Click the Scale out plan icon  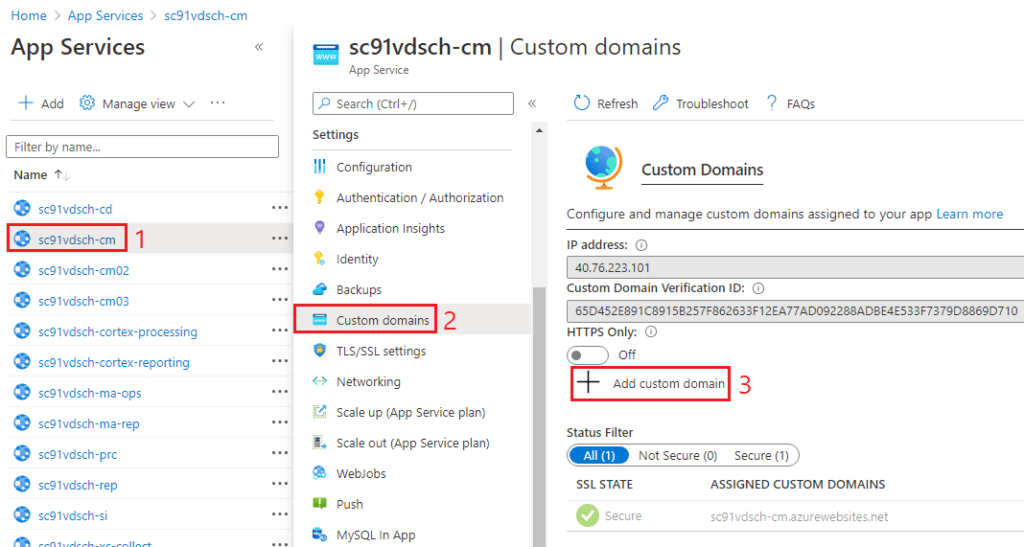[319, 443]
